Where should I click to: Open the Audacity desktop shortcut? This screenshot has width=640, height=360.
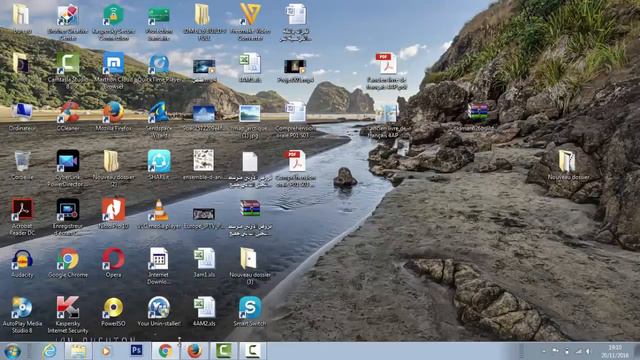click(22, 259)
